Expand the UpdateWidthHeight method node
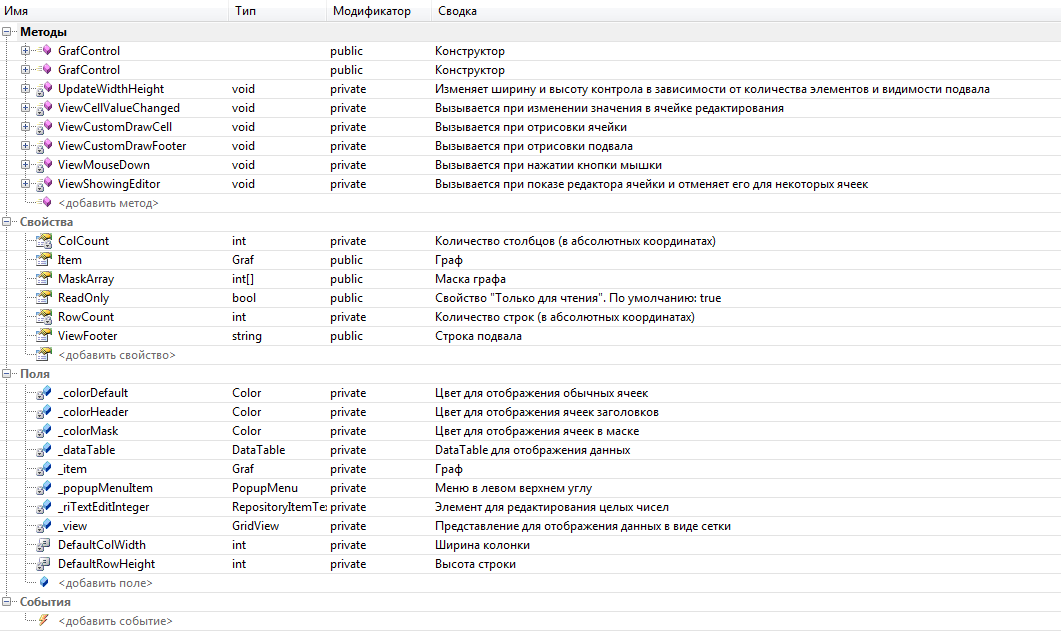The width and height of the screenshot is (1061, 637). pos(26,89)
